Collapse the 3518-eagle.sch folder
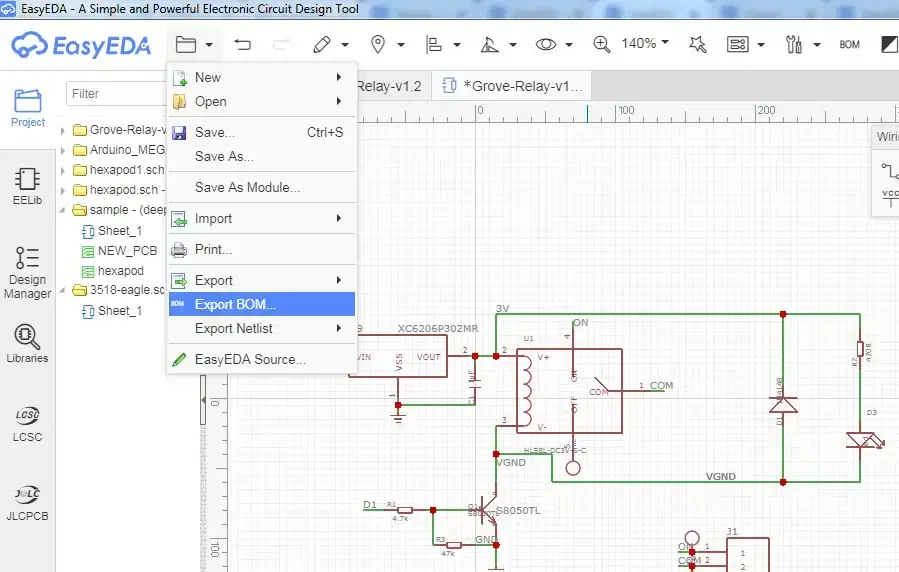This screenshot has width=899, height=572. (62, 290)
